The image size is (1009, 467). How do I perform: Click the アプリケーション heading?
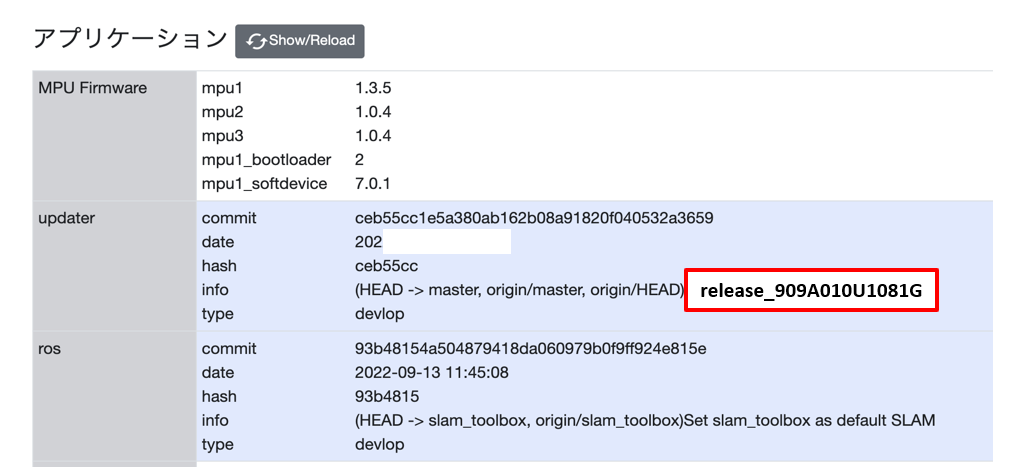click(x=130, y=39)
